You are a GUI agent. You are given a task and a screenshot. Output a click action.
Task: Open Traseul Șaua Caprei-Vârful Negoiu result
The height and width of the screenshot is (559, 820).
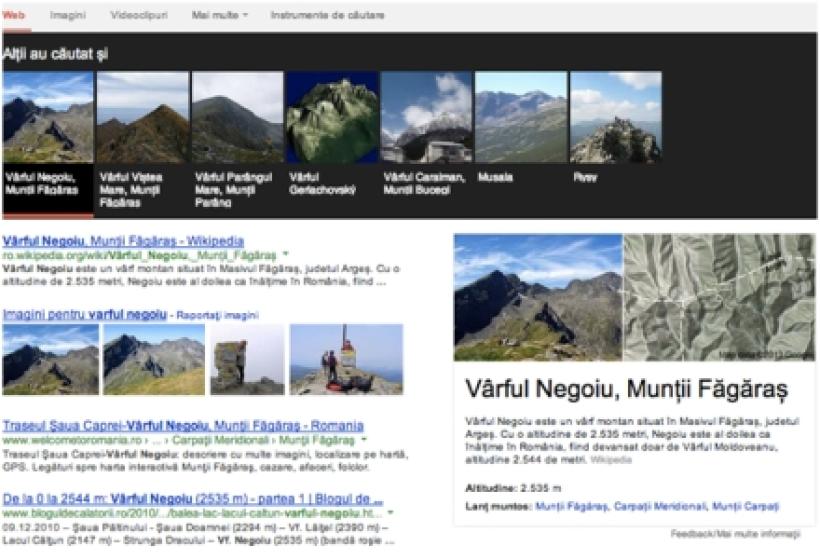(183, 425)
